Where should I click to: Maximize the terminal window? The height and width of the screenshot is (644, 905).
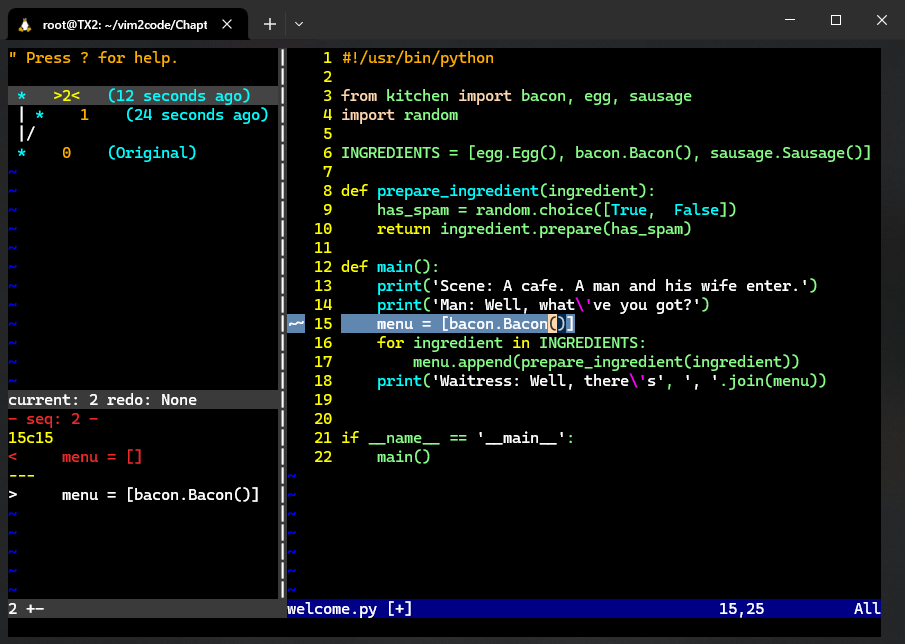pos(836,20)
